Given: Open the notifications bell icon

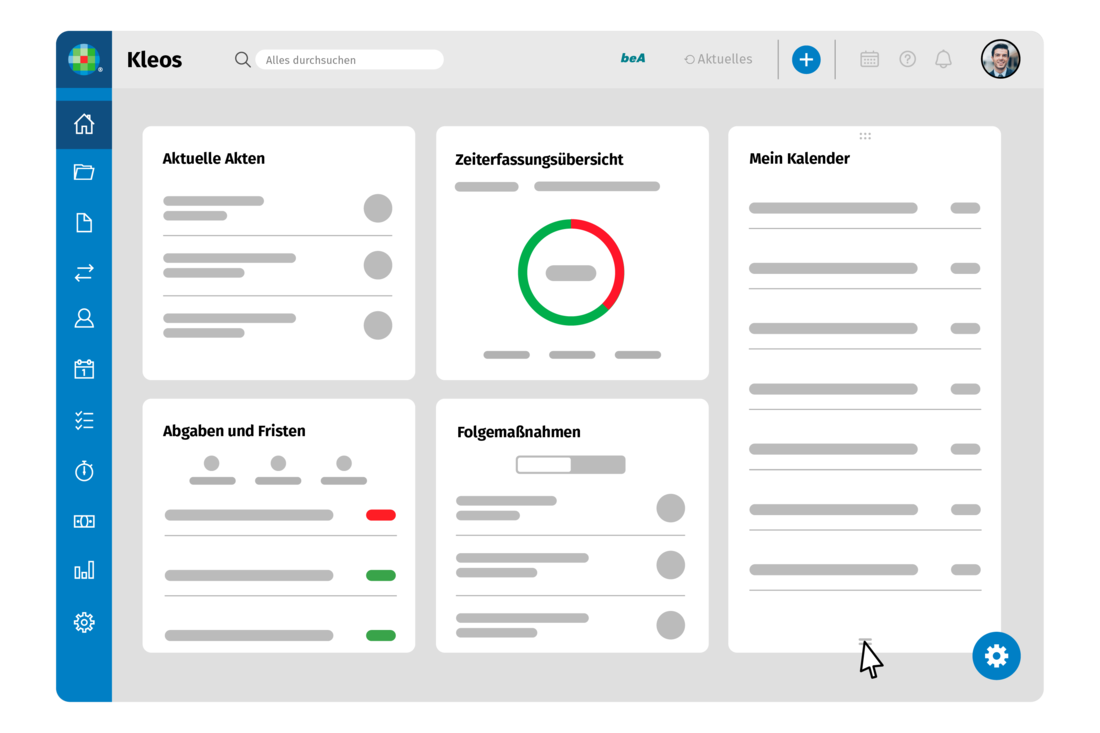Looking at the screenshot, I should 943,59.
